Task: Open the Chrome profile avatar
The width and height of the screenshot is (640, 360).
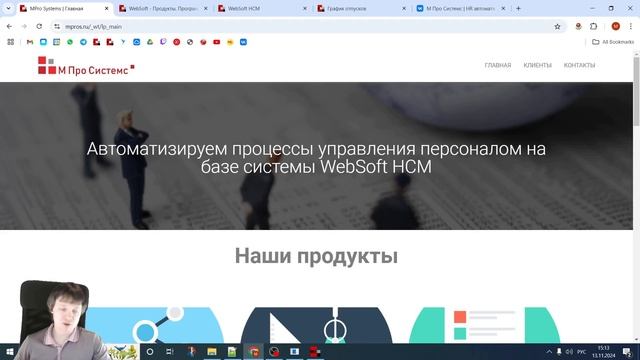Action: [616, 27]
